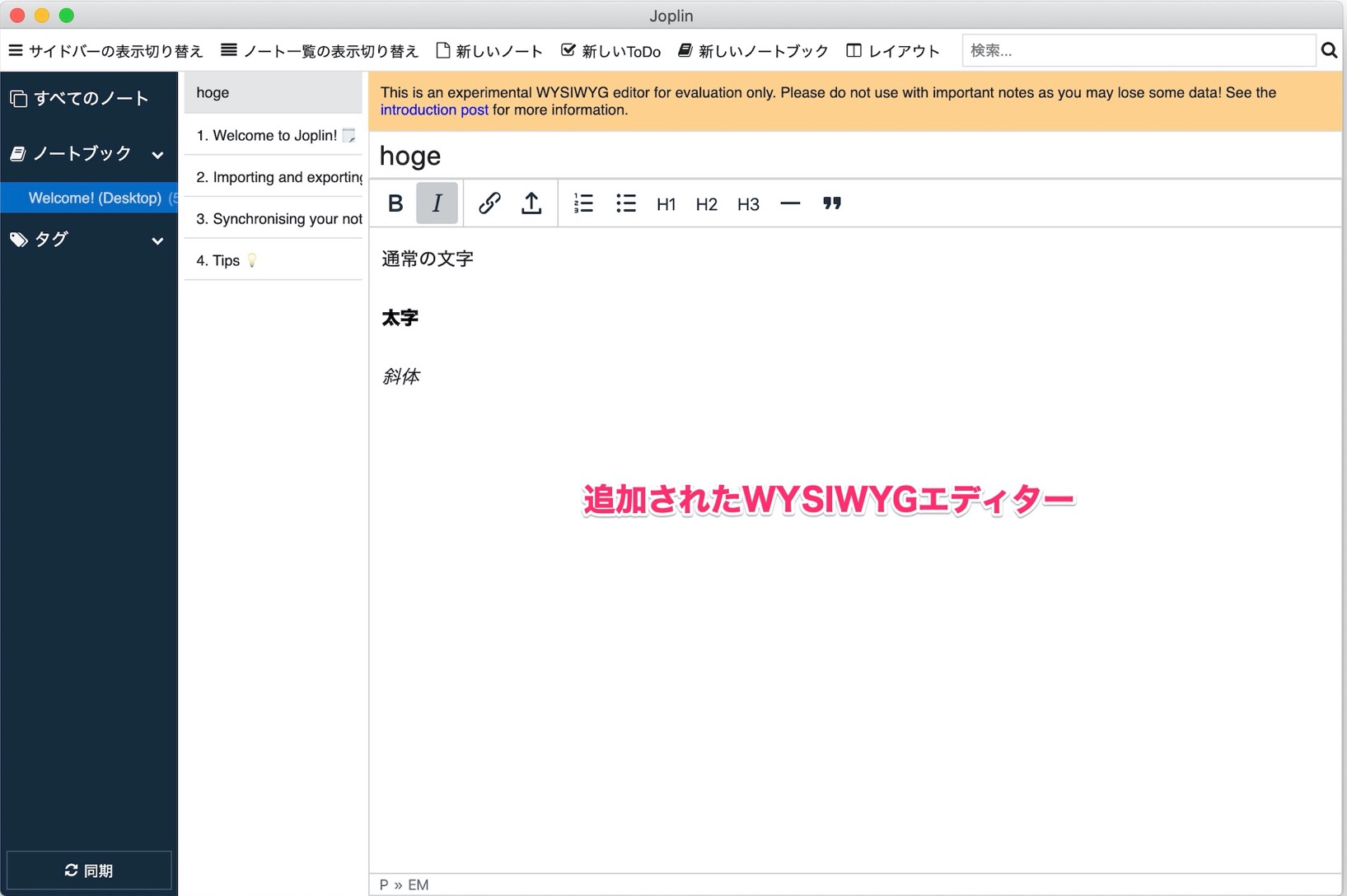Collapse the ノートブック section chevron
Screen dimensions: 1347x896
tap(157, 155)
